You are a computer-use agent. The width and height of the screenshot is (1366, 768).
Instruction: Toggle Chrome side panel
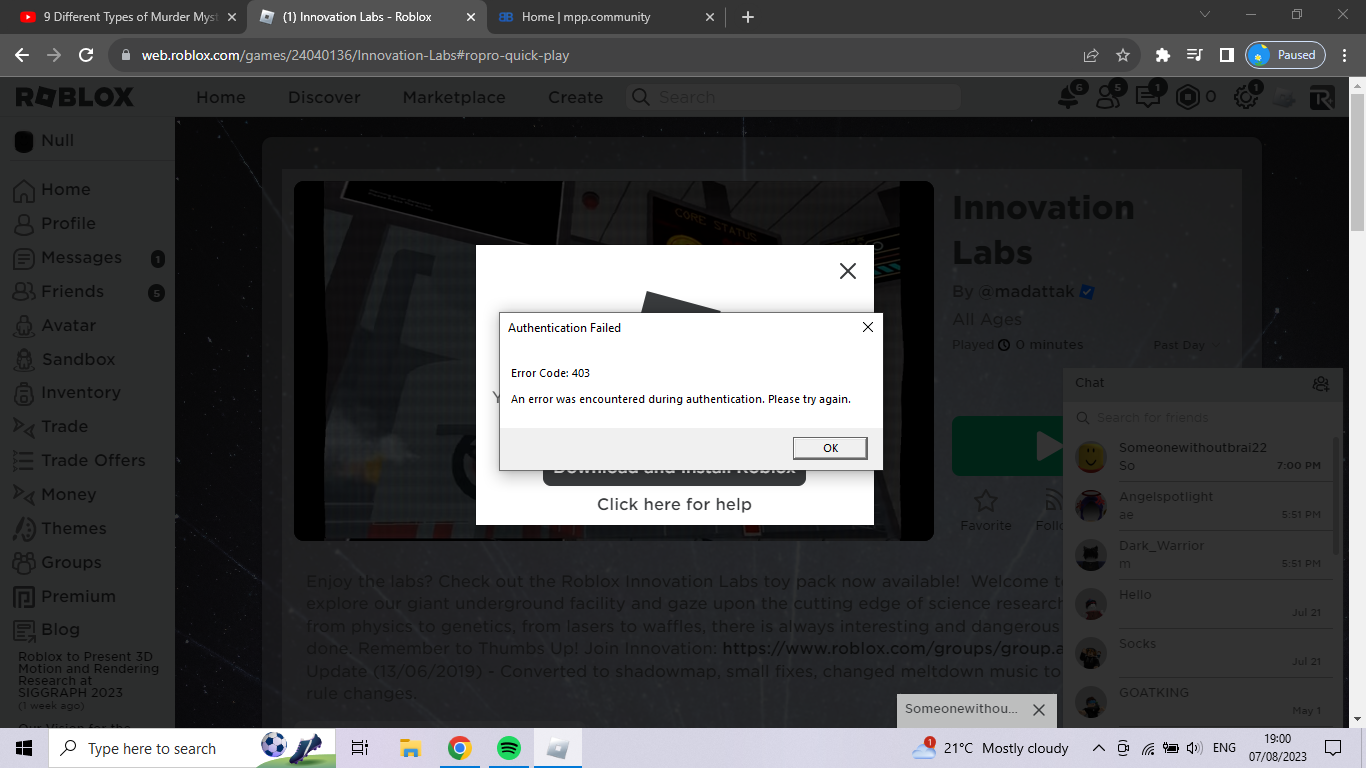1226,55
